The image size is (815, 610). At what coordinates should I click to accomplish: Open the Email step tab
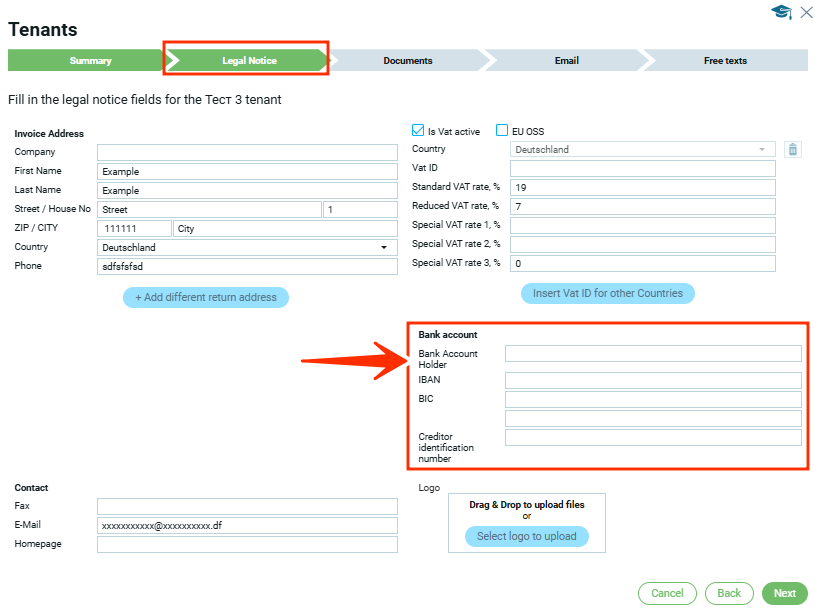566,61
